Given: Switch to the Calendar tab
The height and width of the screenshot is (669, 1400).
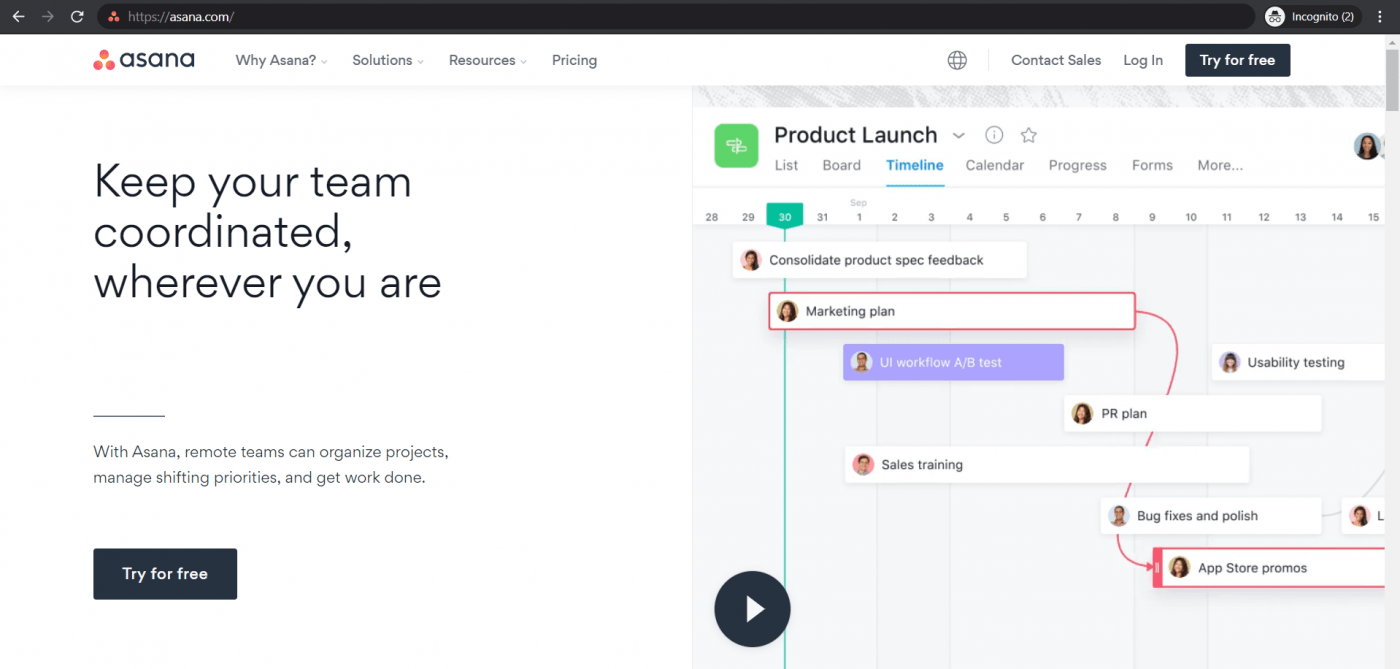Looking at the screenshot, I should click(994, 165).
